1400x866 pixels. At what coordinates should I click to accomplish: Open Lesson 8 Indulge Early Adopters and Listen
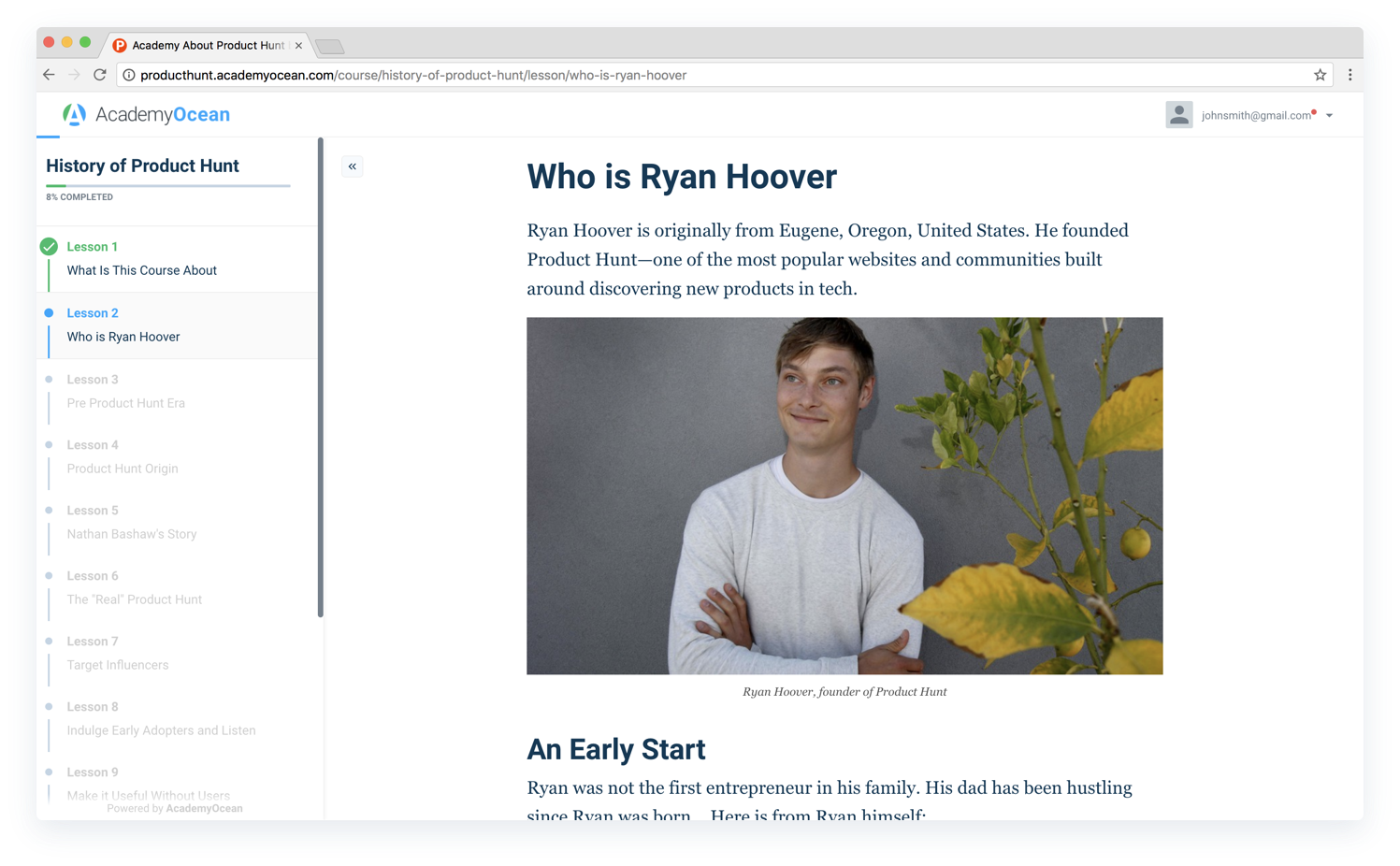pyautogui.click(x=178, y=719)
